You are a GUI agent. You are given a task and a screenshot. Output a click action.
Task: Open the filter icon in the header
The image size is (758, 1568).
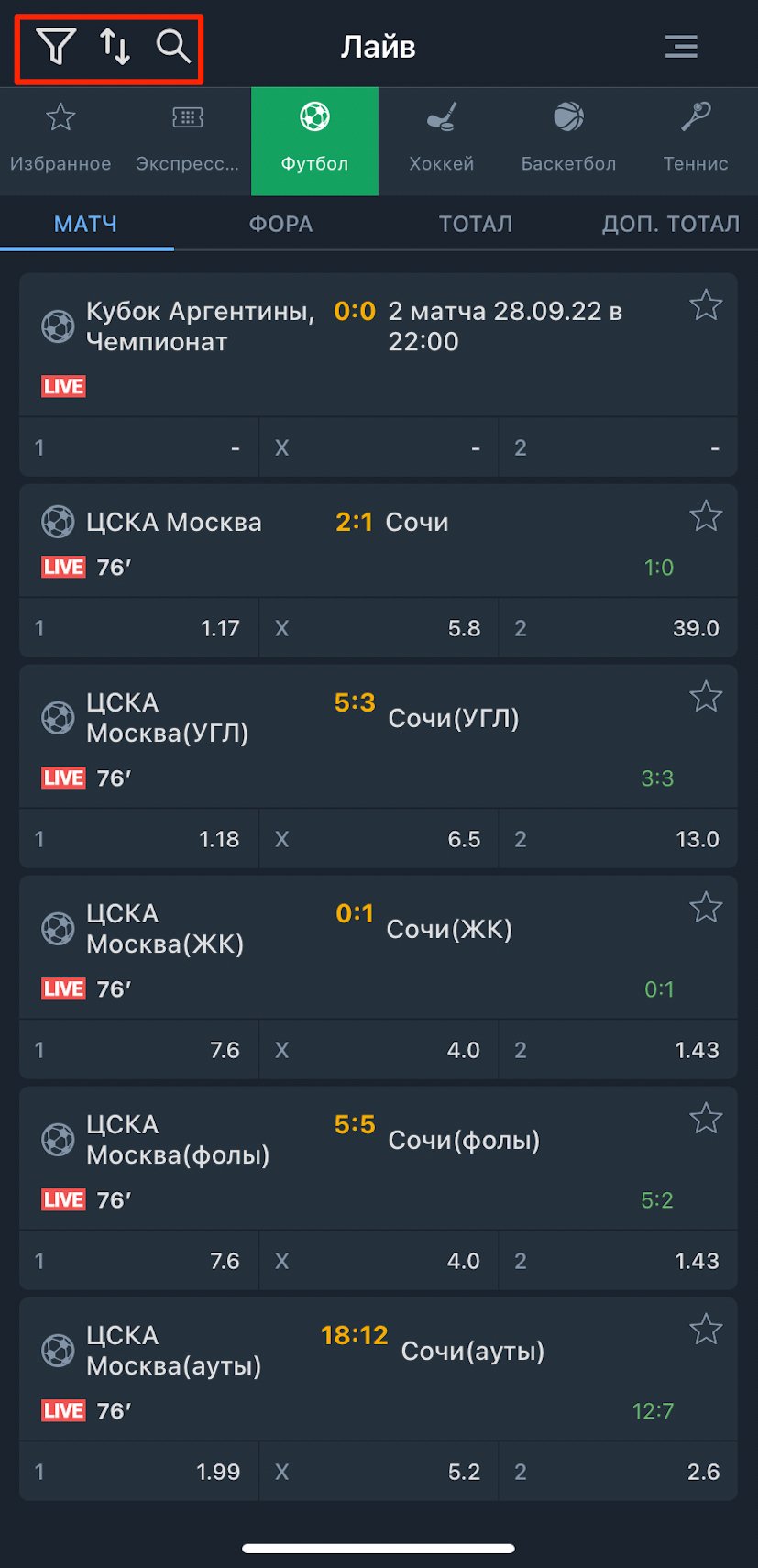[x=55, y=46]
